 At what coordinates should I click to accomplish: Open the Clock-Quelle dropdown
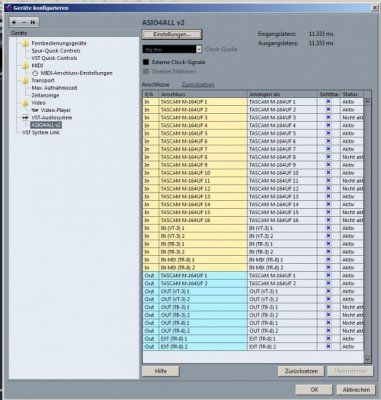click(x=199, y=49)
